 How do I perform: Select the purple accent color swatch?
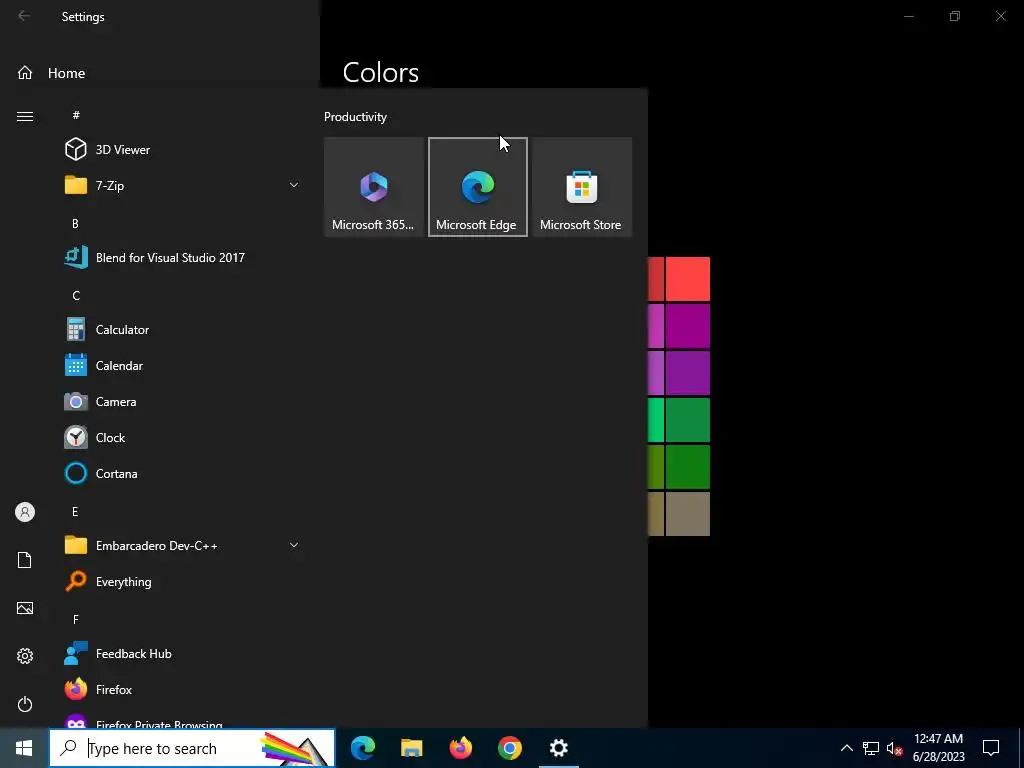688,373
